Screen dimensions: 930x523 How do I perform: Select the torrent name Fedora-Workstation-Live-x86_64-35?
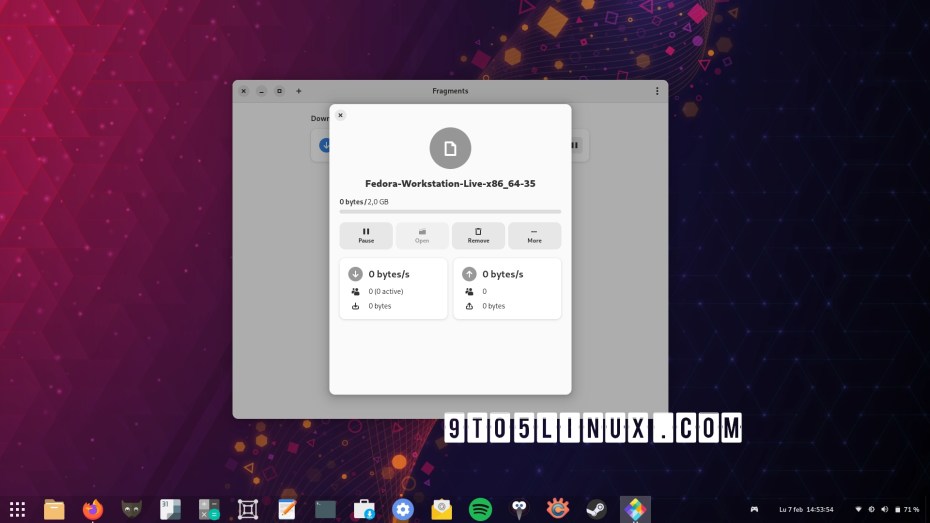450,184
